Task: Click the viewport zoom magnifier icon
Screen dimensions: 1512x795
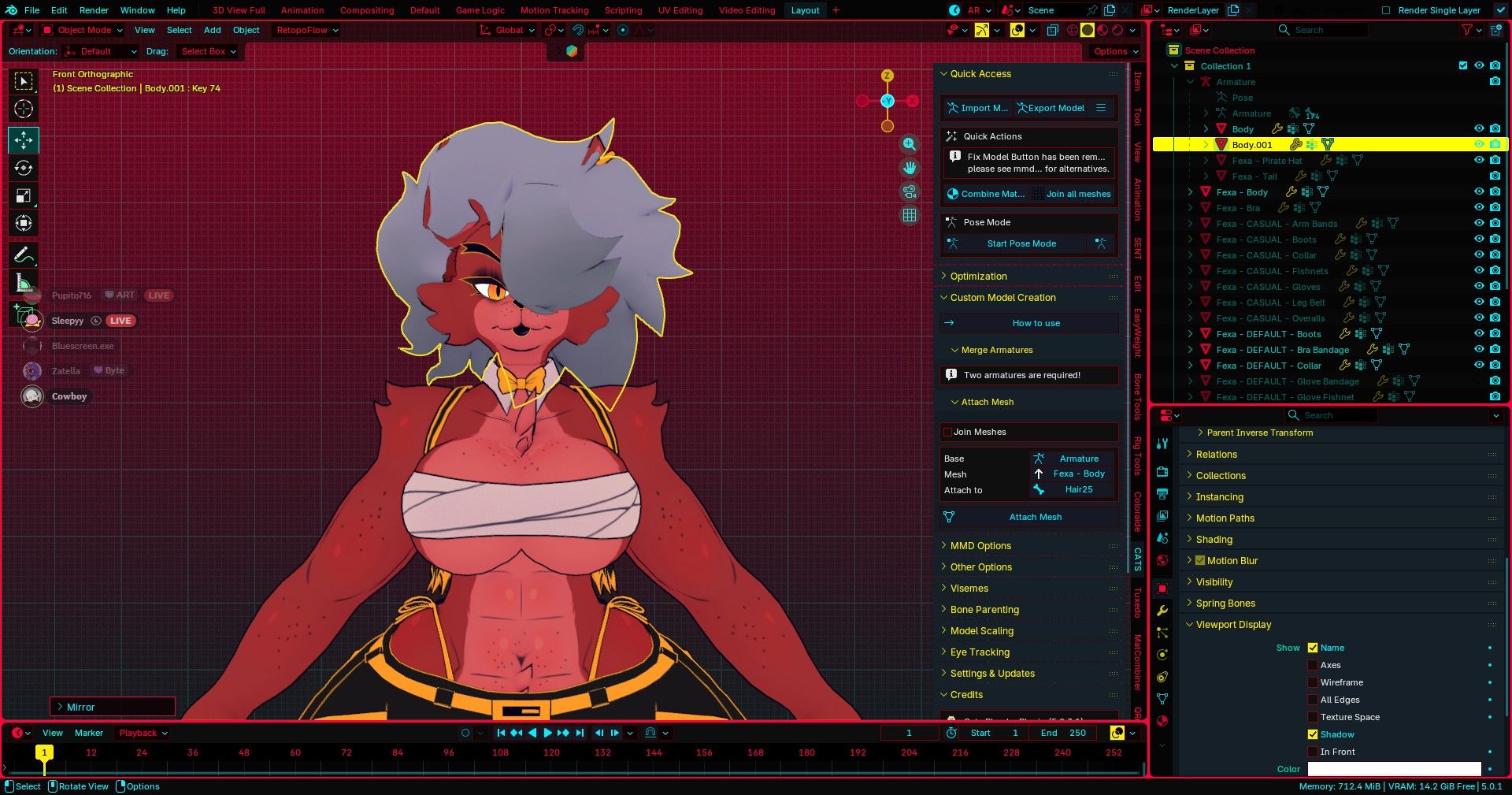Action: (x=910, y=144)
